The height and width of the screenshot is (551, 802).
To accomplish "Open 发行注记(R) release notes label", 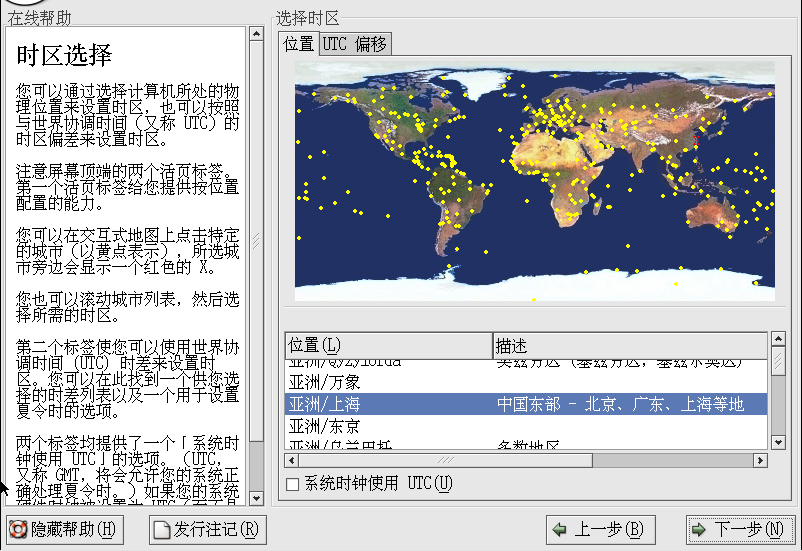I will [216, 530].
